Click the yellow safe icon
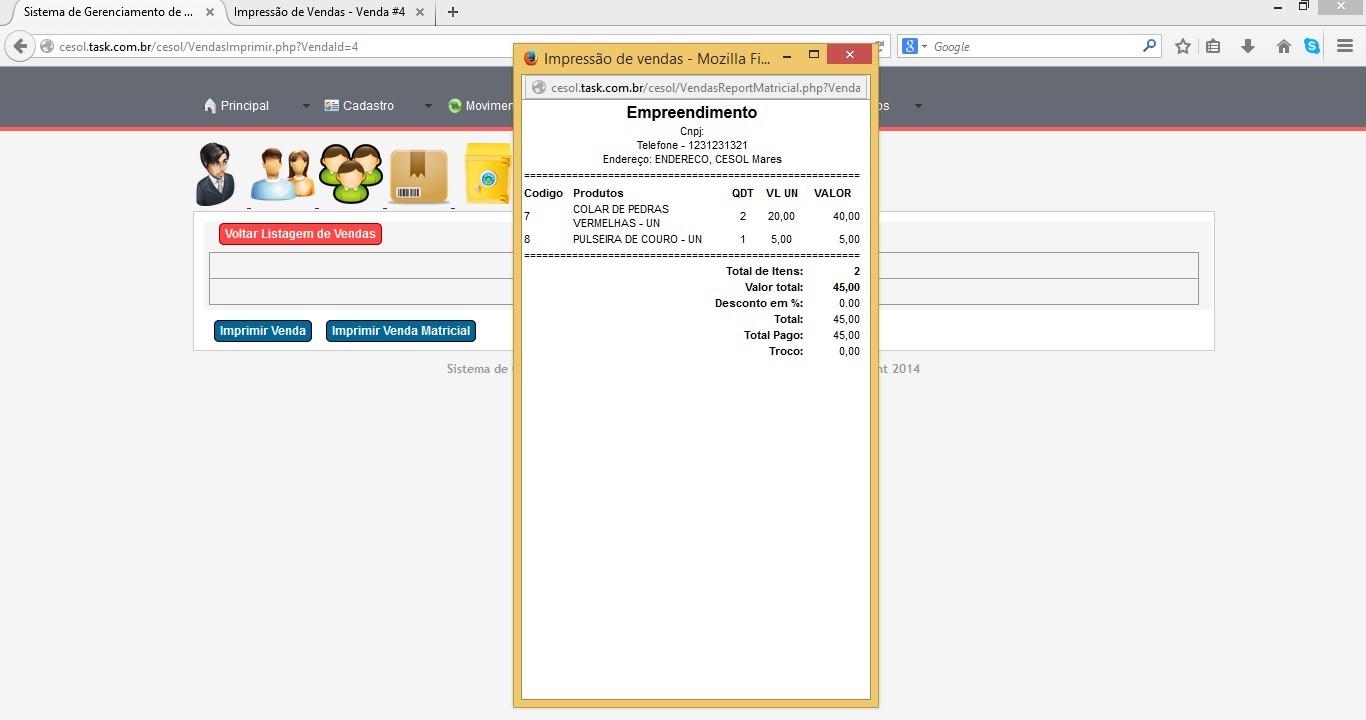Image resolution: width=1366 pixels, height=720 pixels. coord(488,174)
